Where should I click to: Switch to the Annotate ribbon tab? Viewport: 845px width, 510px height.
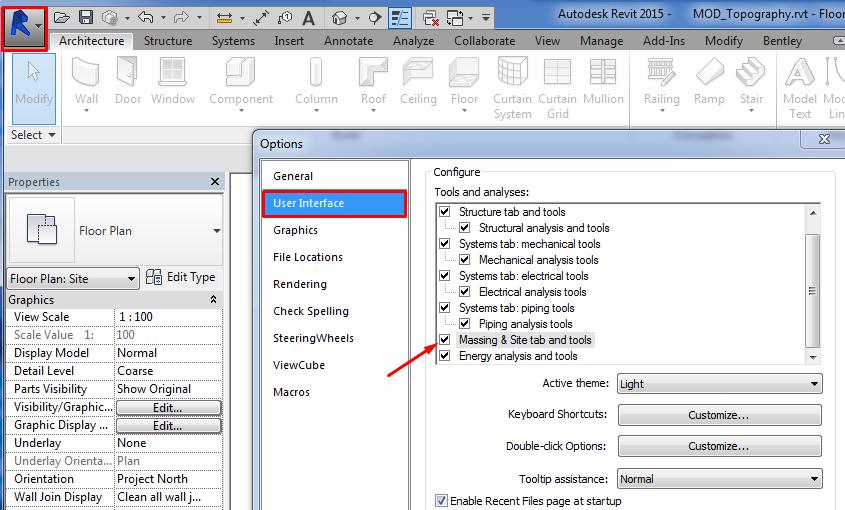coord(349,41)
